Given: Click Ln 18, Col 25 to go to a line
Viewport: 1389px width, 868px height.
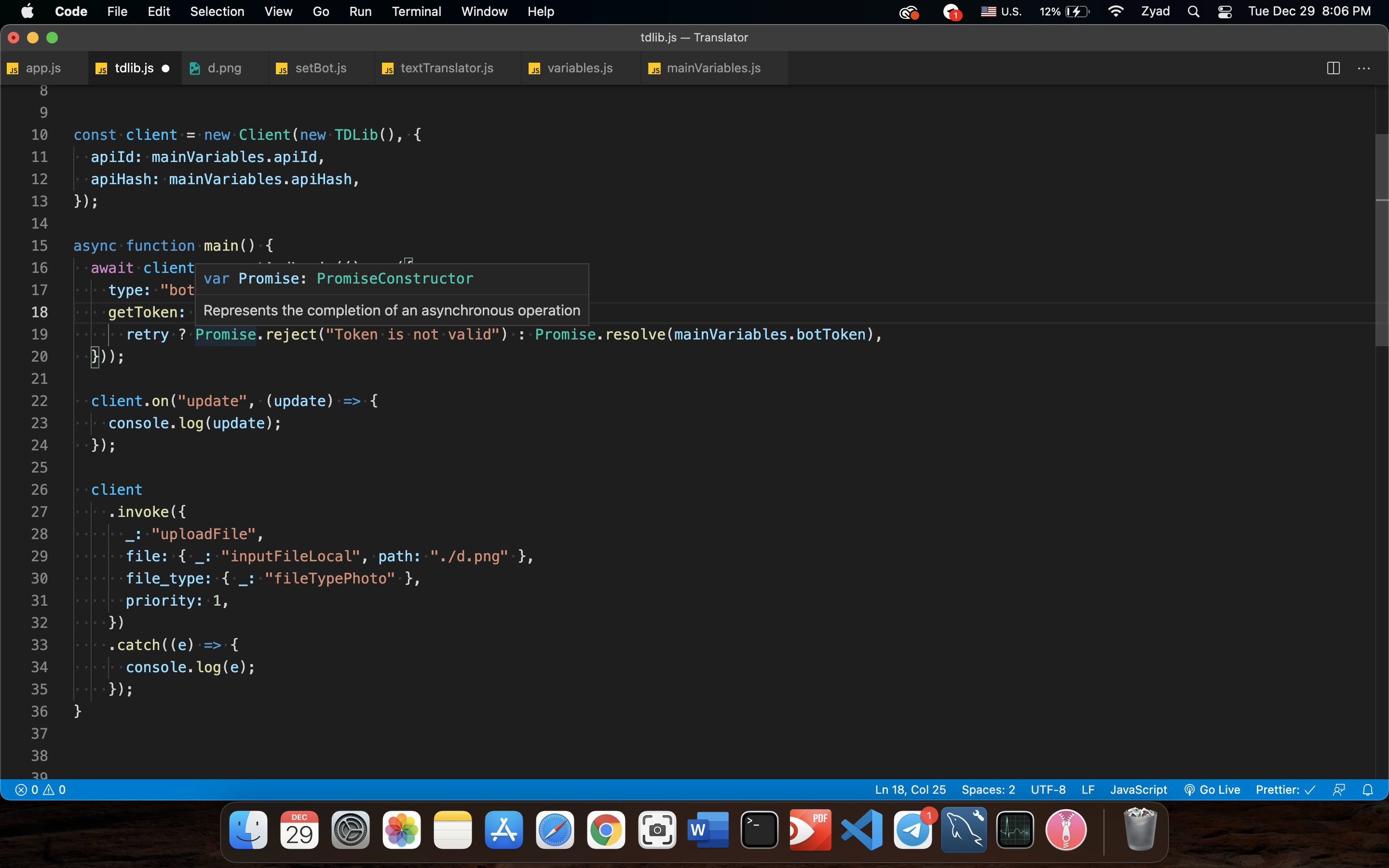Looking at the screenshot, I should [909, 789].
